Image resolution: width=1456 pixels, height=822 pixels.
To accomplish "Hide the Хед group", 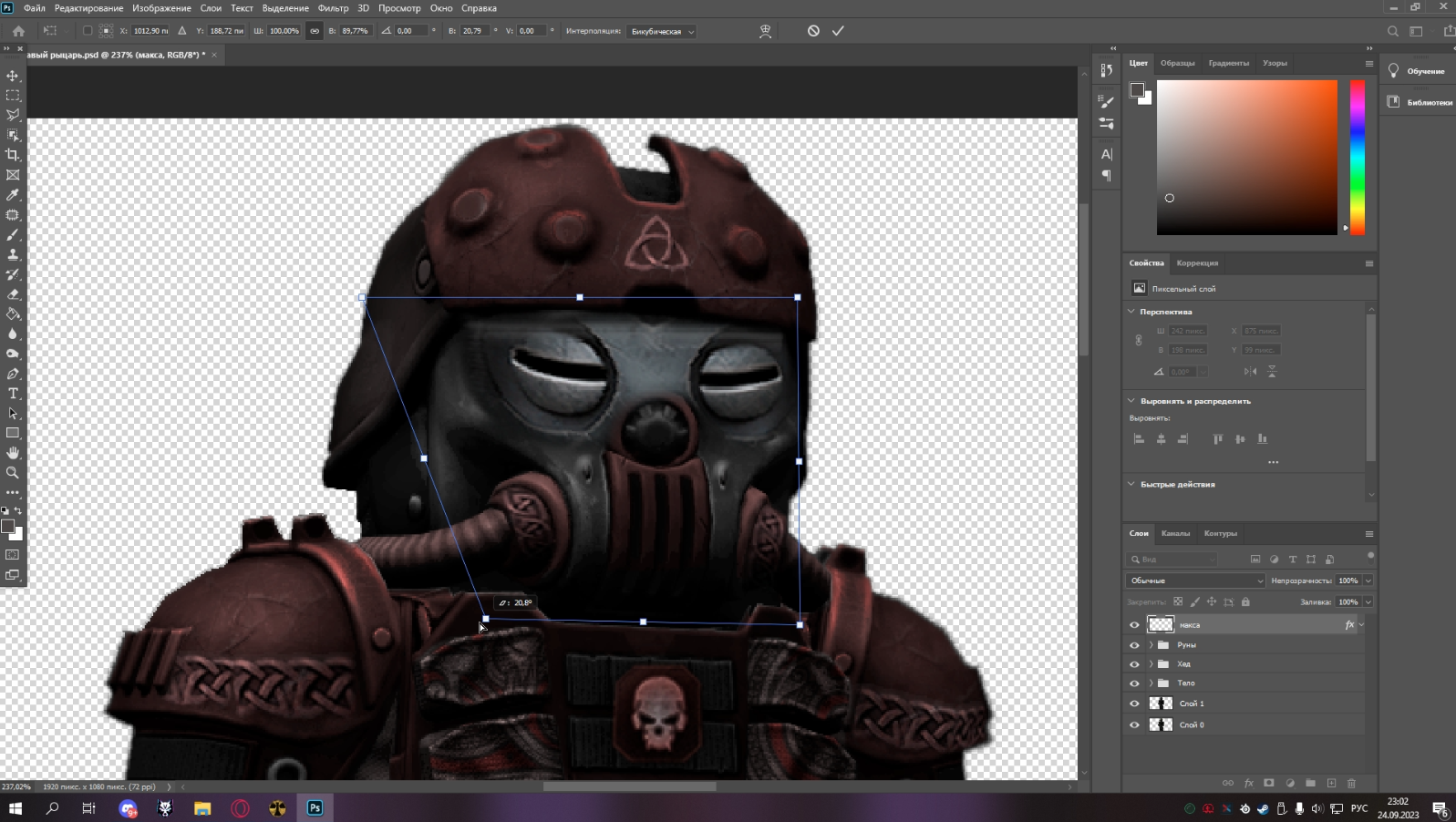I will pyautogui.click(x=1134, y=664).
